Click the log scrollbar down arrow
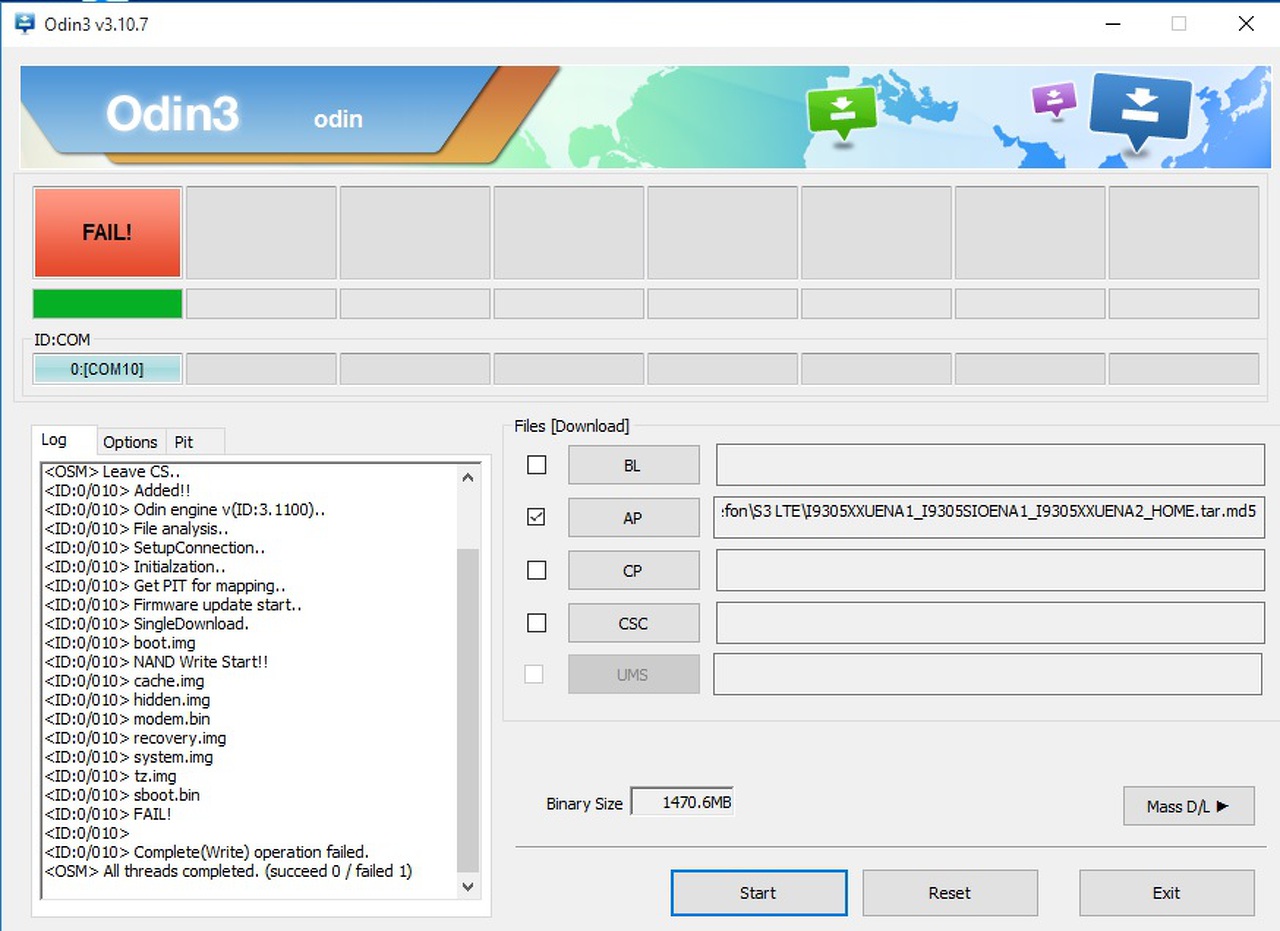 (x=468, y=886)
